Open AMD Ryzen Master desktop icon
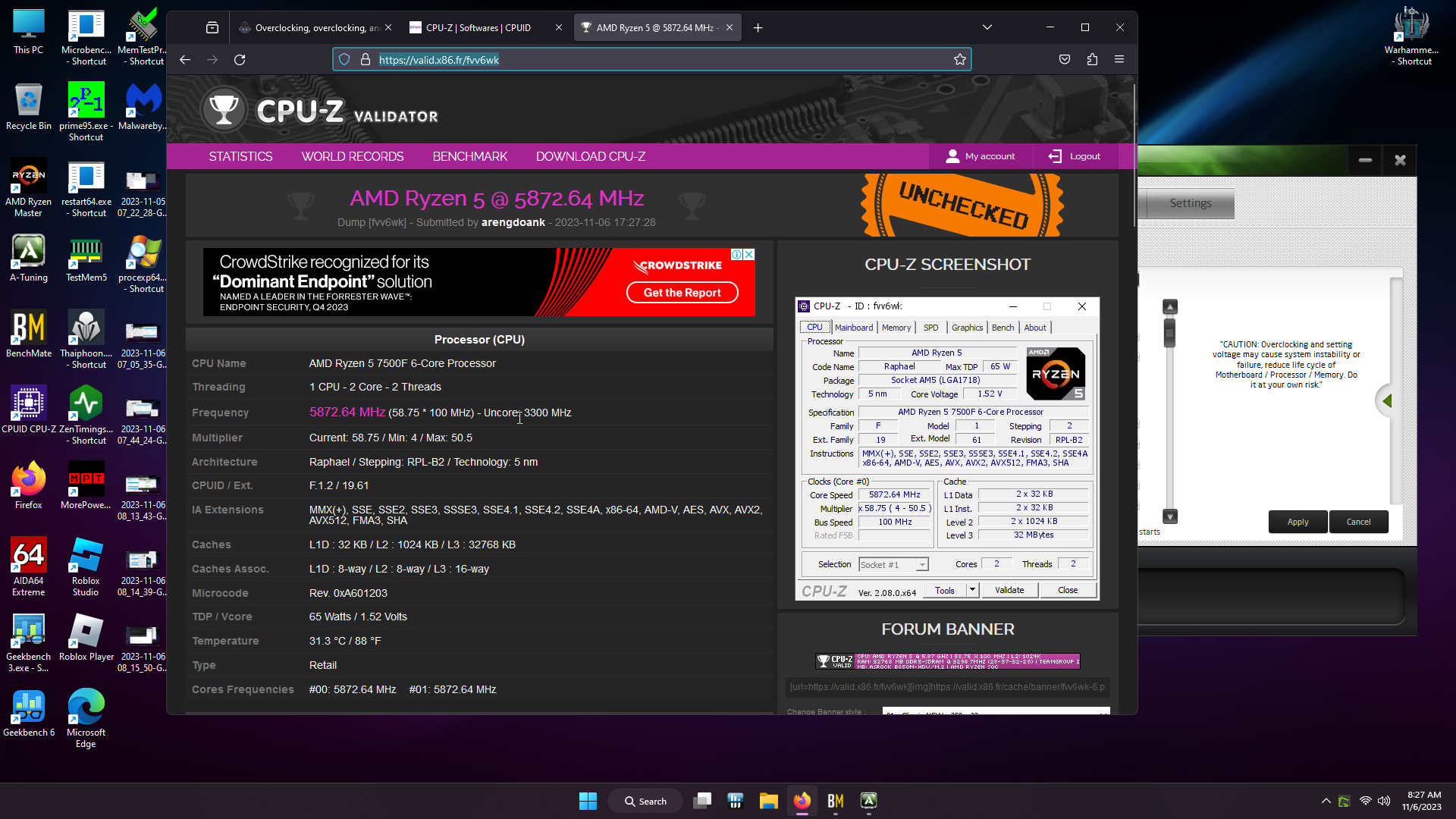The height and width of the screenshot is (819, 1456). click(28, 188)
